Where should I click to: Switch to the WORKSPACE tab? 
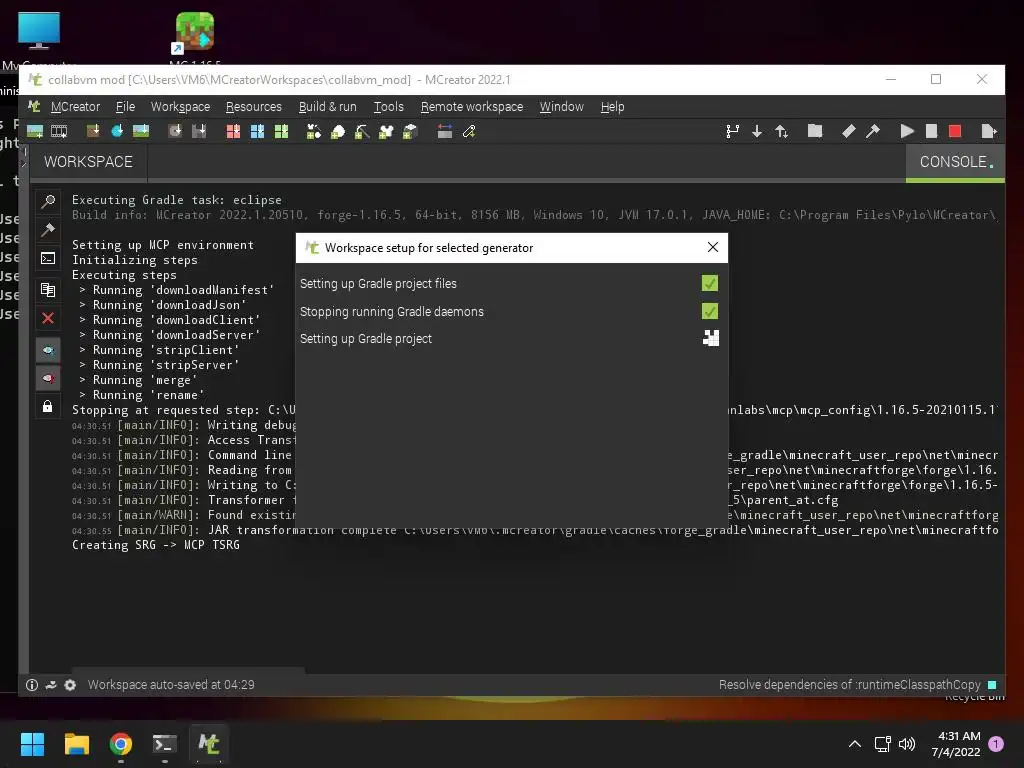88,162
